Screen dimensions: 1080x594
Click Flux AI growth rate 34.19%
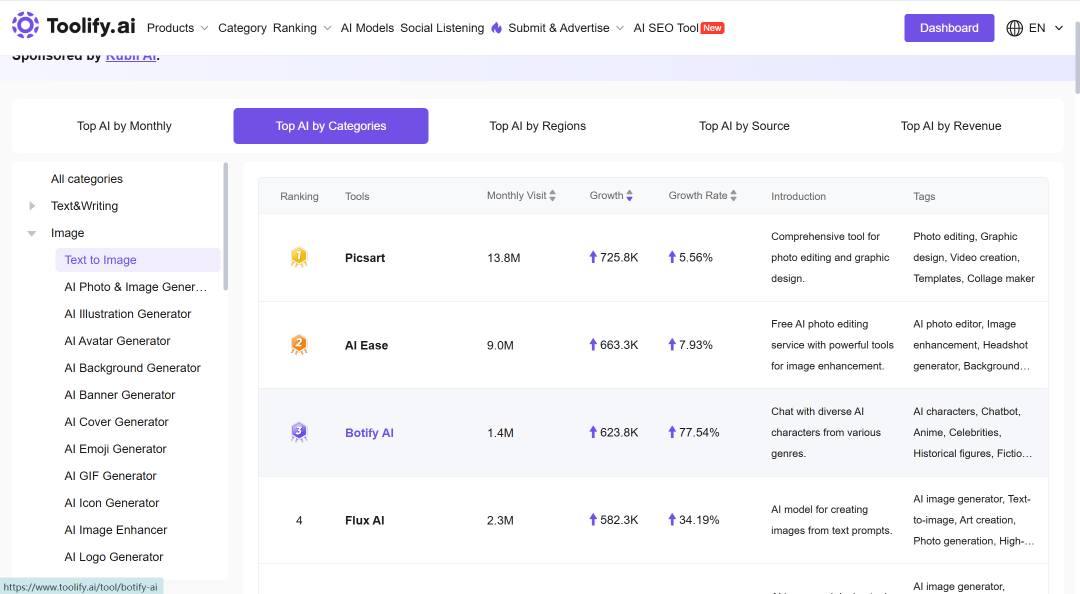pos(699,520)
